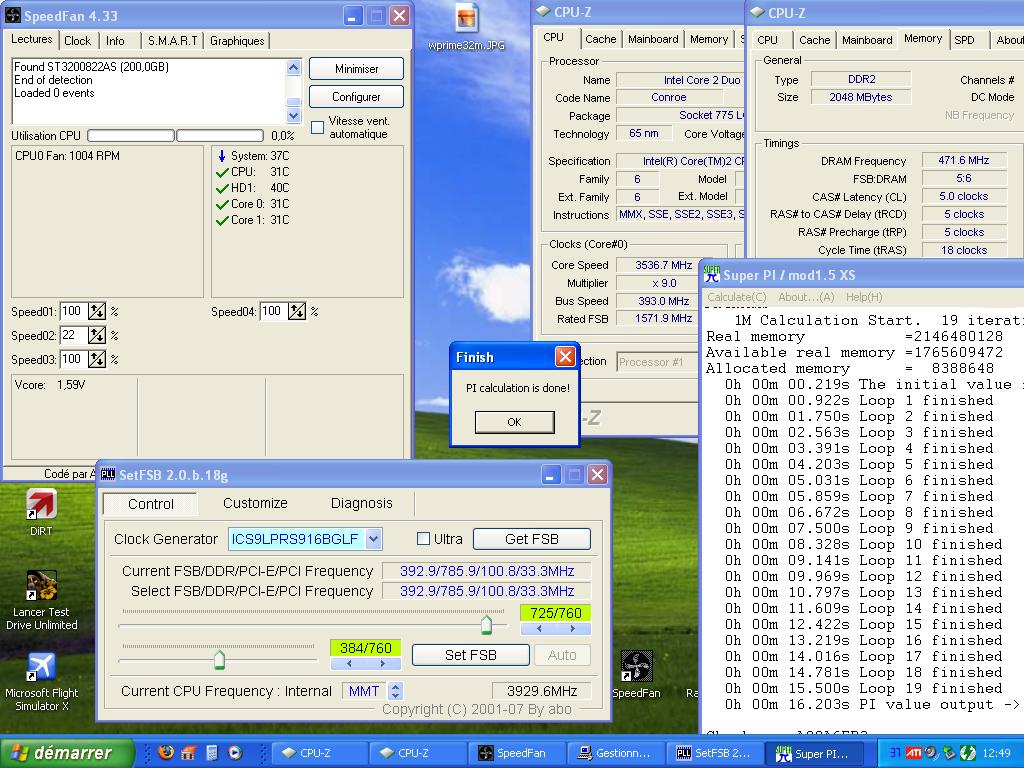Switch to SetFSB taskbar button
Viewport: 1024px width, 768px height.
coord(714,753)
